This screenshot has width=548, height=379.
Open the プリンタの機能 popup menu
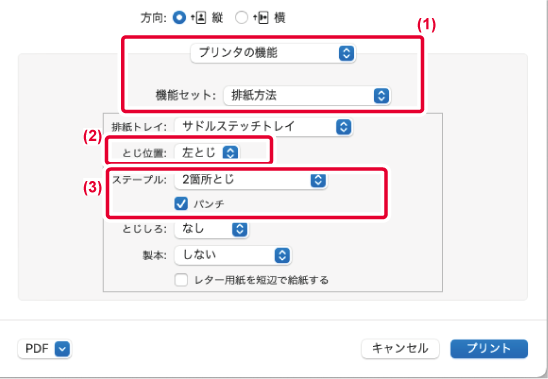click(x=273, y=53)
